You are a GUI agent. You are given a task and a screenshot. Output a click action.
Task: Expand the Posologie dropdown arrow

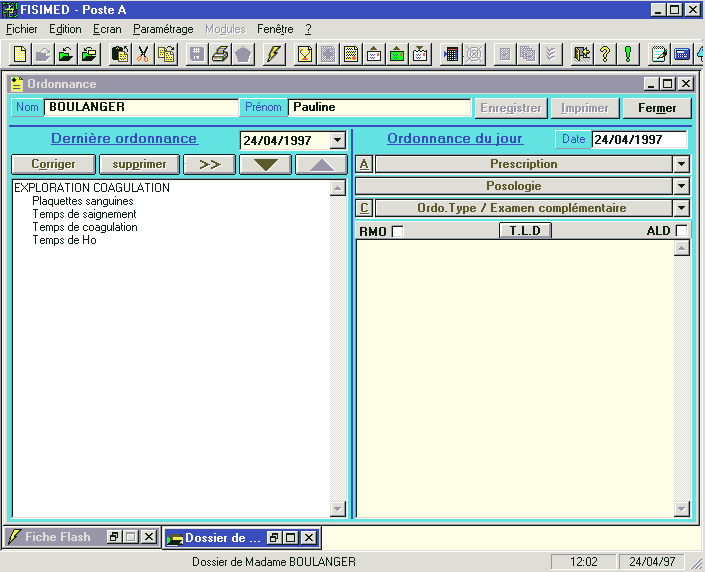pyautogui.click(x=682, y=186)
